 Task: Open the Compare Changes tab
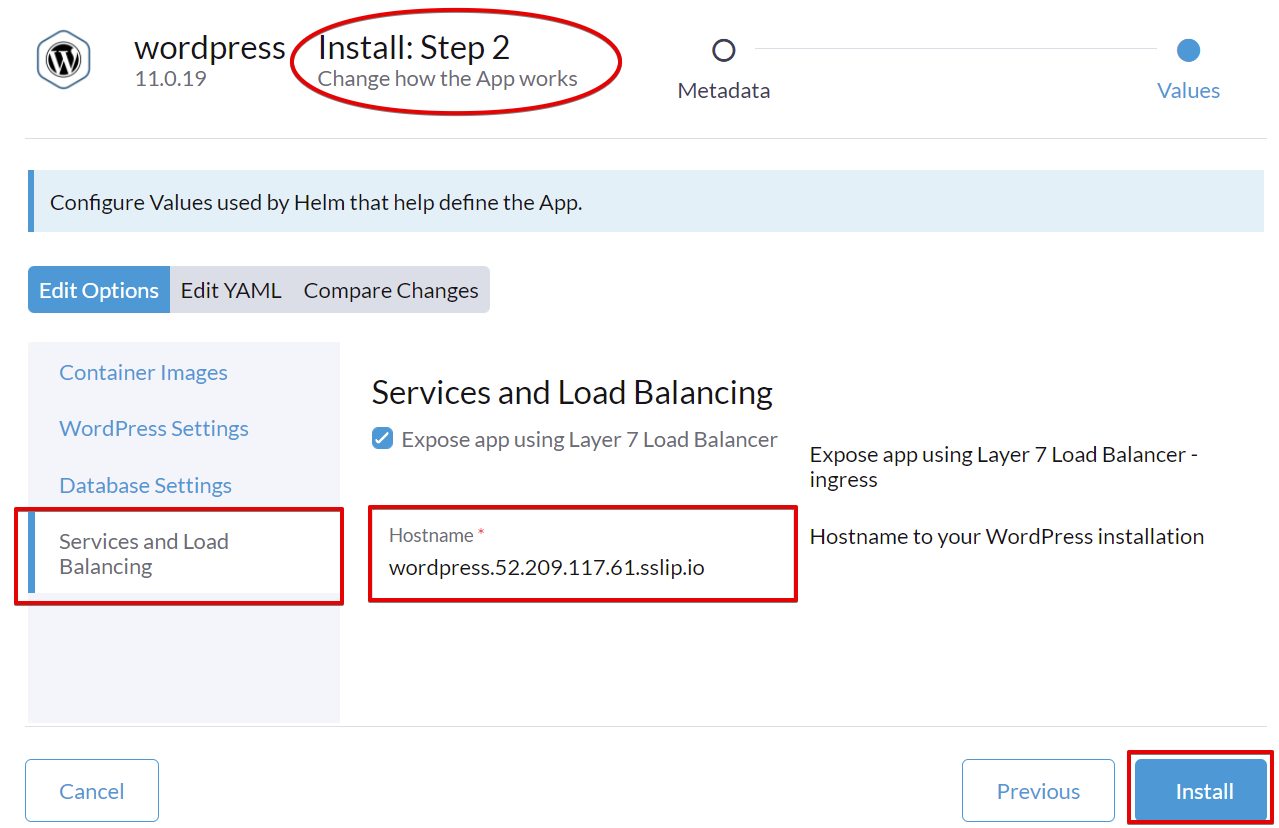click(x=391, y=290)
